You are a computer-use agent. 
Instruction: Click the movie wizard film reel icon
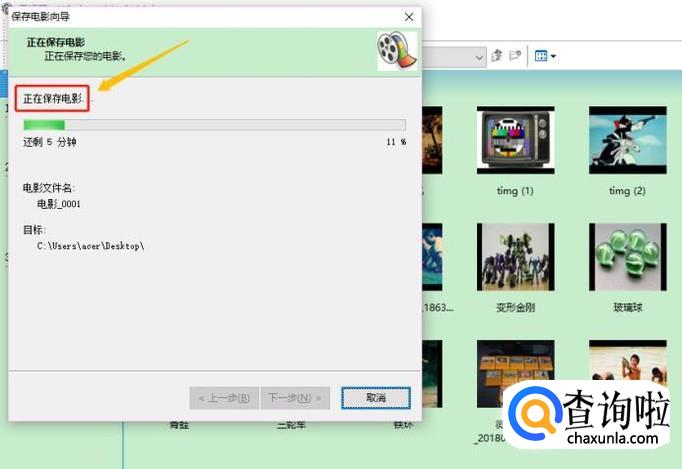point(397,50)
